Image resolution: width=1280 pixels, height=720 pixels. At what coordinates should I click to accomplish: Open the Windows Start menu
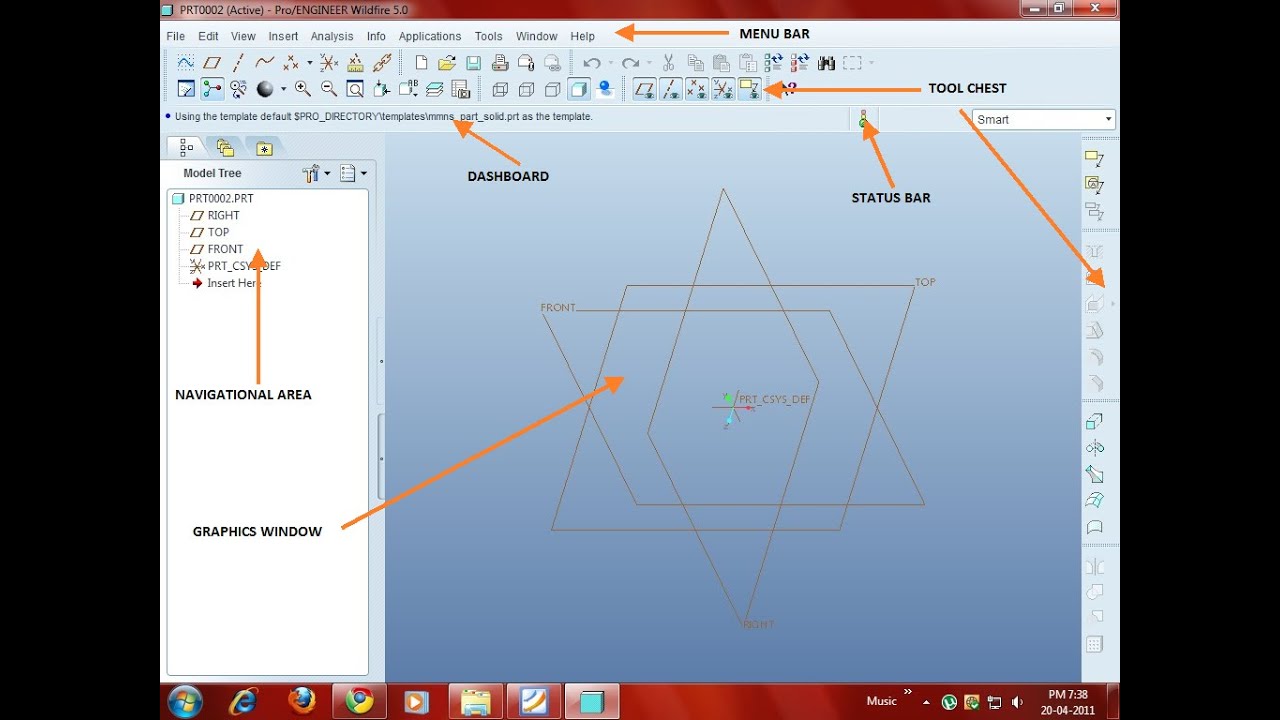(x=186, y=701)
